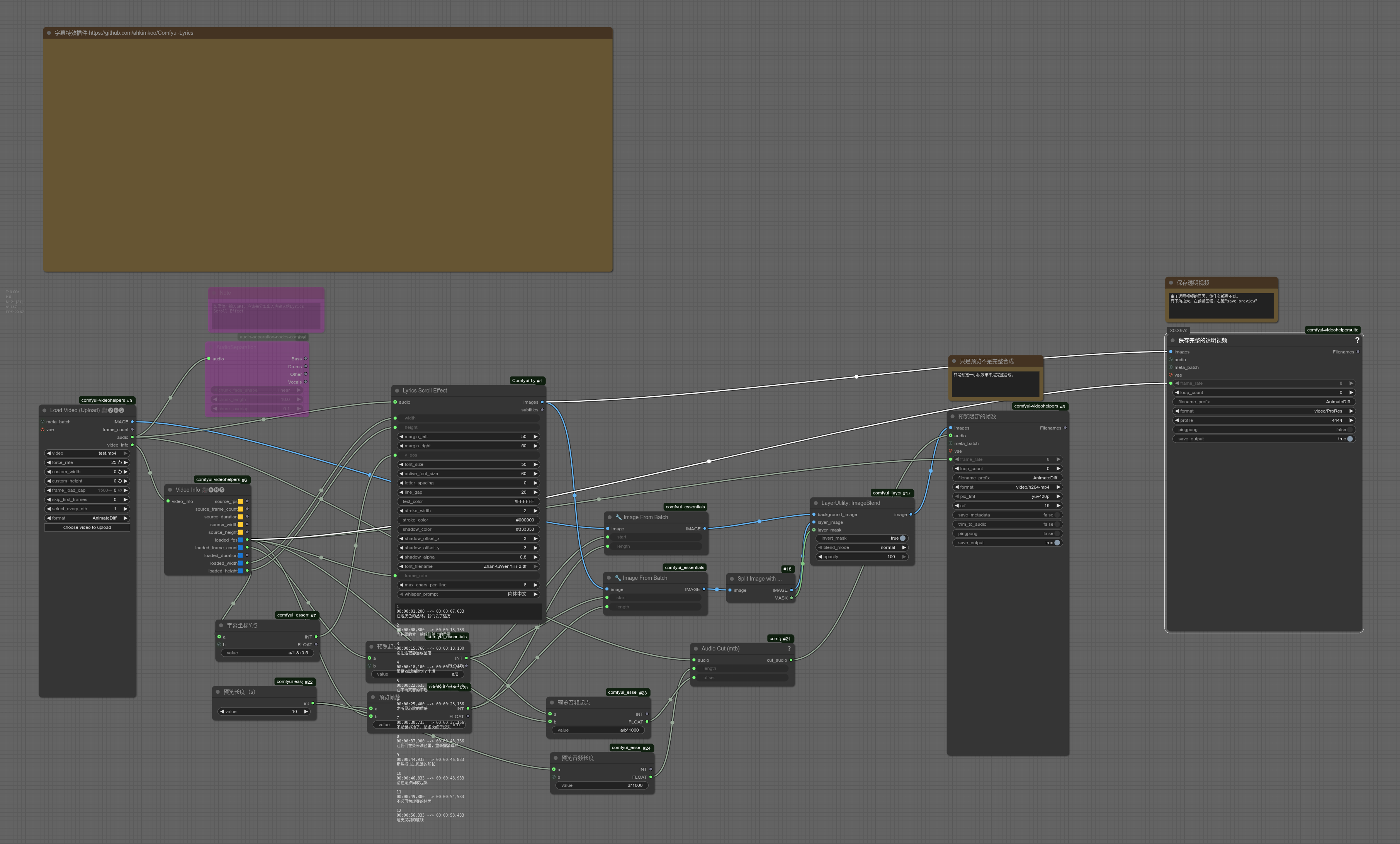Open the pix_fmt yuv420p dropdown

click(1008, 496)
